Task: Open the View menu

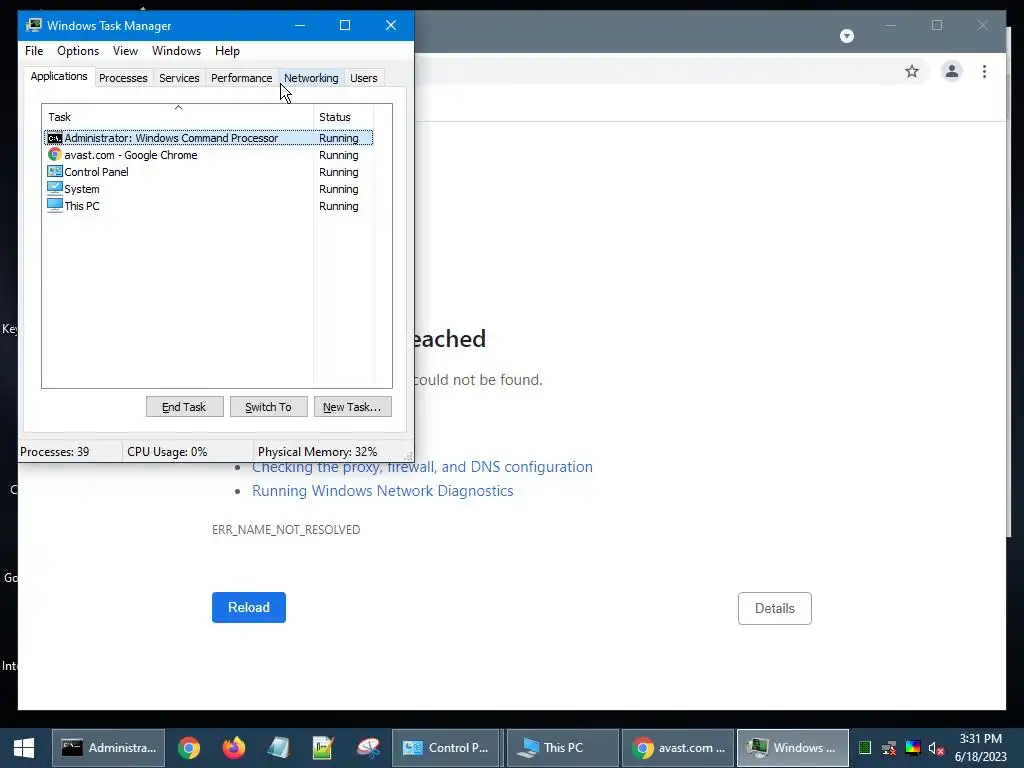Action: [125, 51]
